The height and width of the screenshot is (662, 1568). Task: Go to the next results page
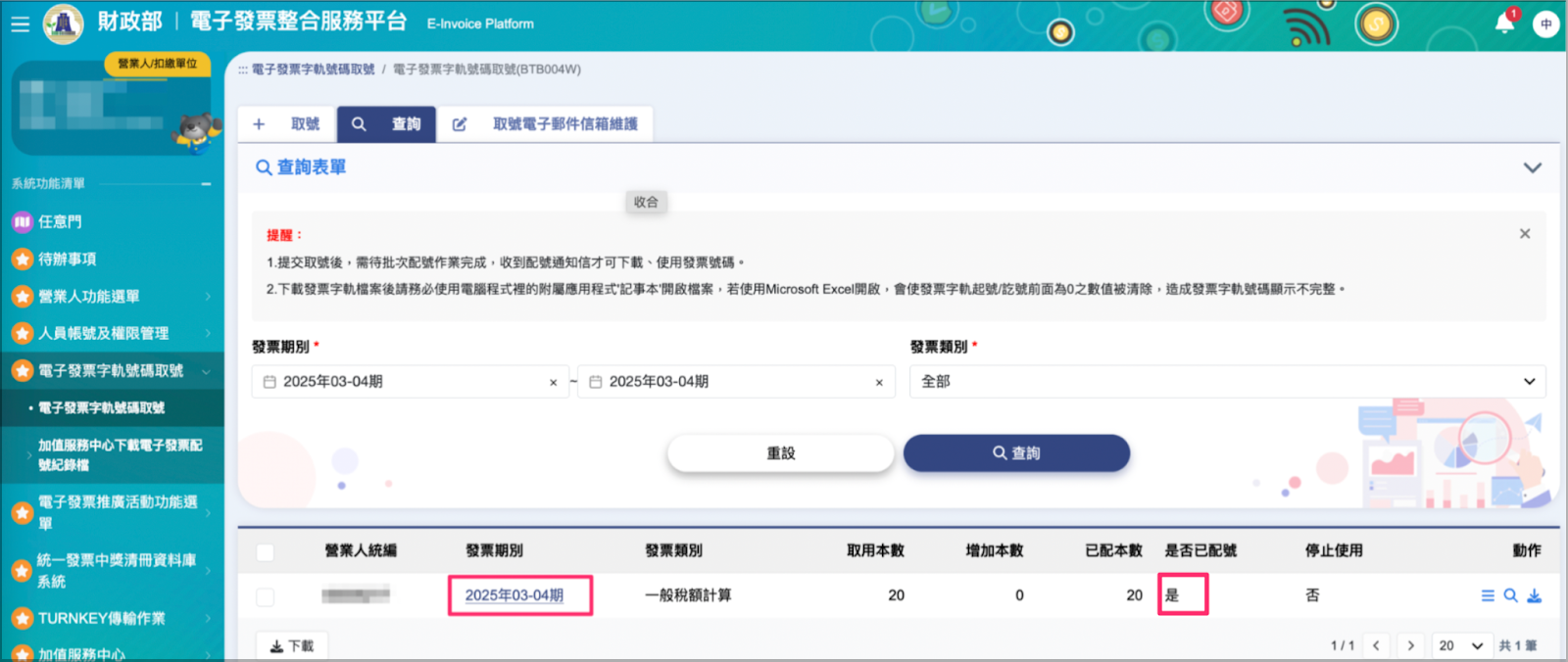1411,645
